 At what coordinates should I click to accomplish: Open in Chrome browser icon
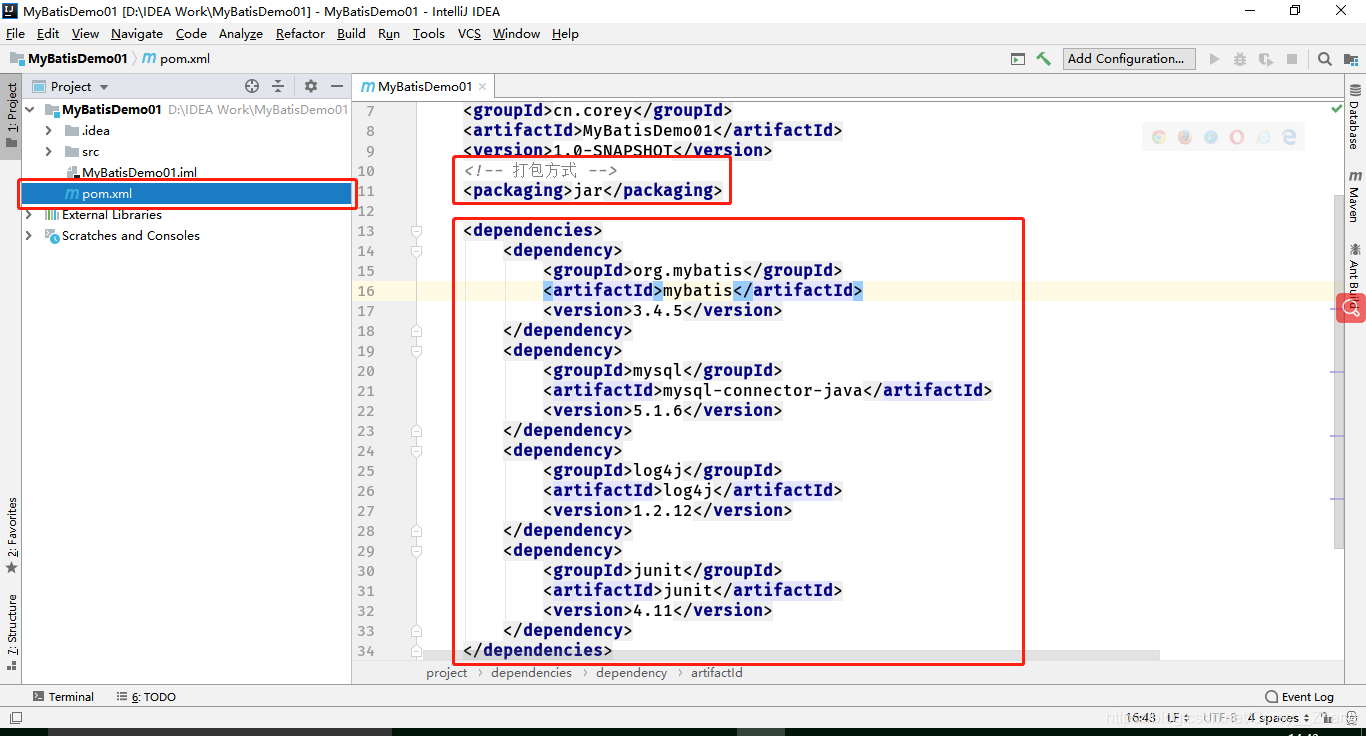[x=1159, y=137]
